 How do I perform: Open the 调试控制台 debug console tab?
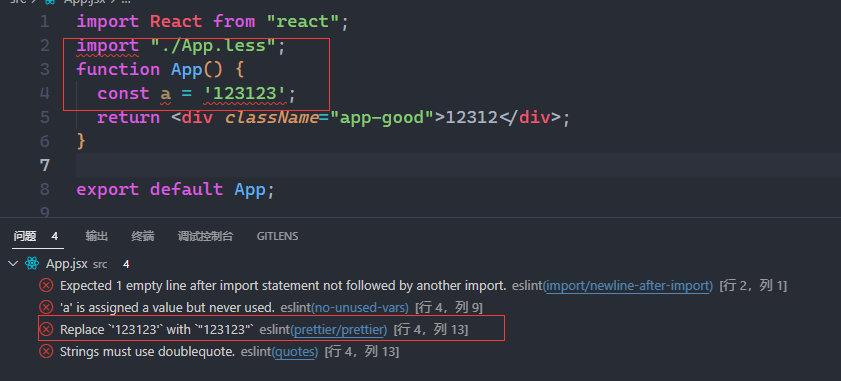[x=205, y=236]
